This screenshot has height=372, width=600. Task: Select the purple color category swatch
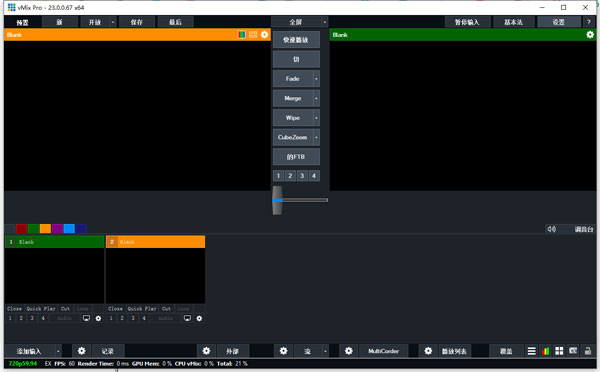coord(57,228)
